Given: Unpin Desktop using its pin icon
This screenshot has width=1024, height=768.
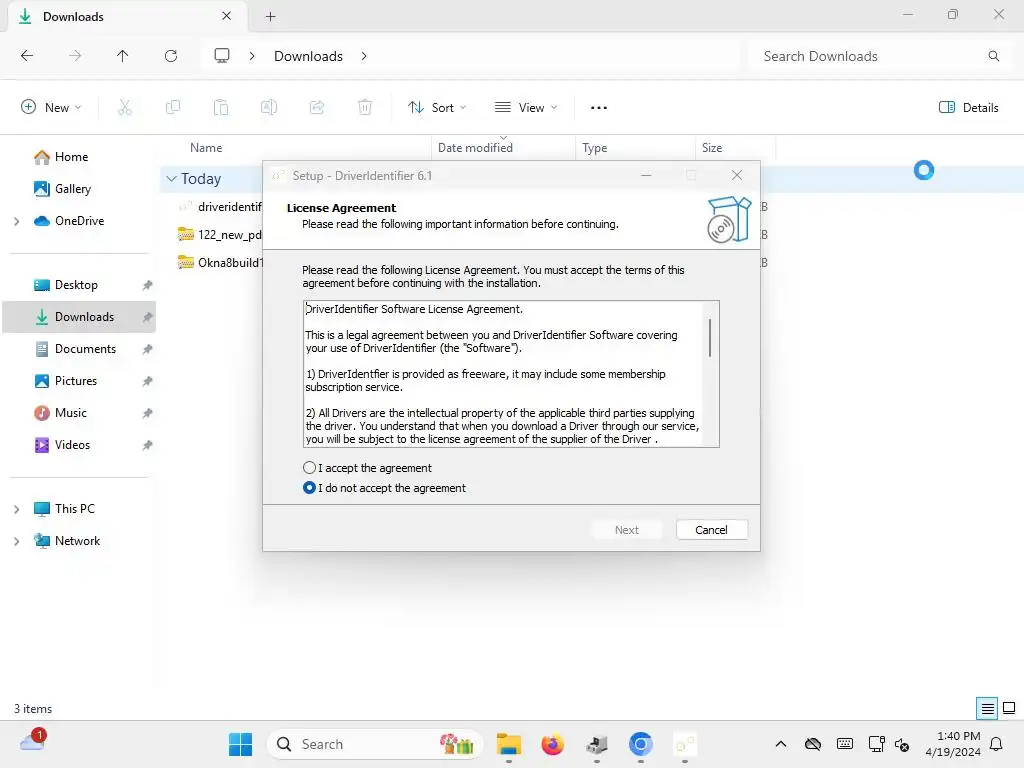Looking at the screenshot, I should pos(147,285).
